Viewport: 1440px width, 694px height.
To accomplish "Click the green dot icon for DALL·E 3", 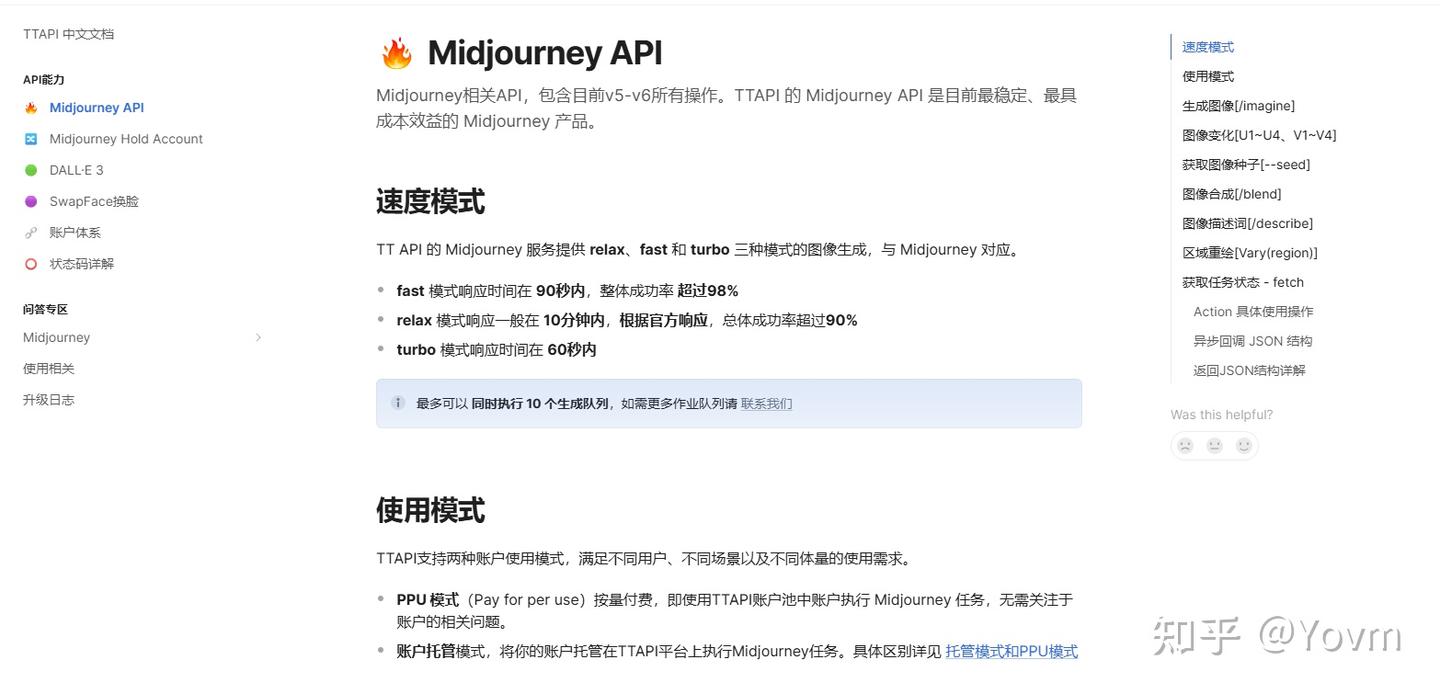I will [x=31, y=169].
